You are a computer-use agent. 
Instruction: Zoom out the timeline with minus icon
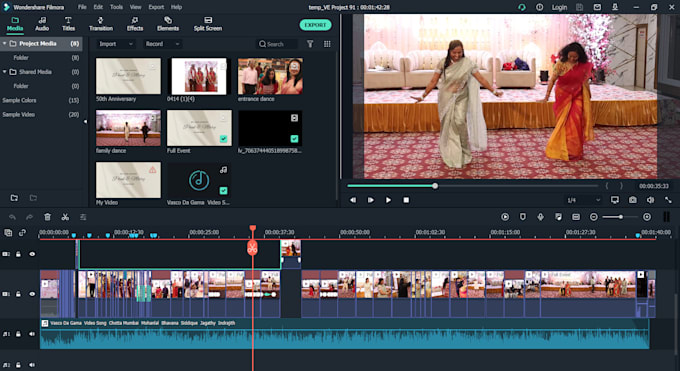click(x=594, y=217)
